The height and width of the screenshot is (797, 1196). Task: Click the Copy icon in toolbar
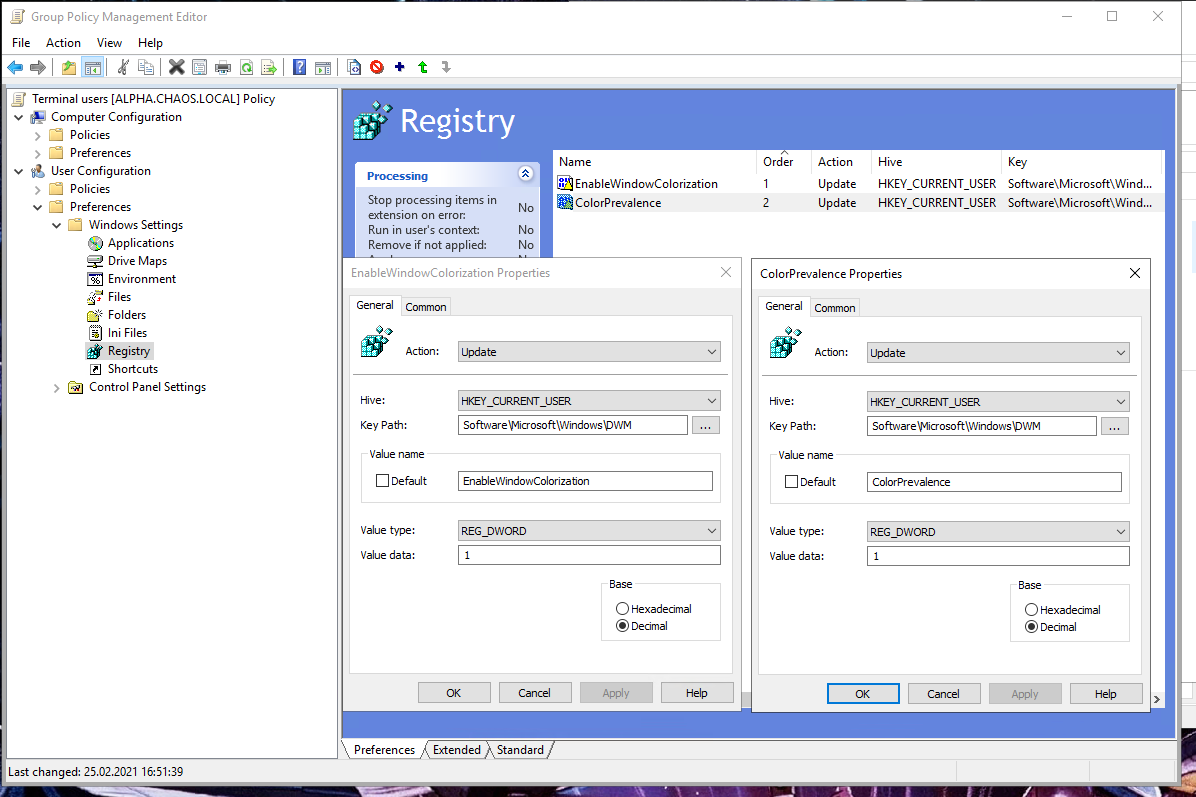(x=146, y=67)
